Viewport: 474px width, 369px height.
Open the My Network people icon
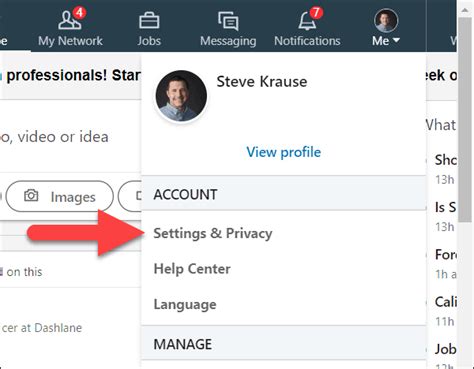(x=69, y=21)
